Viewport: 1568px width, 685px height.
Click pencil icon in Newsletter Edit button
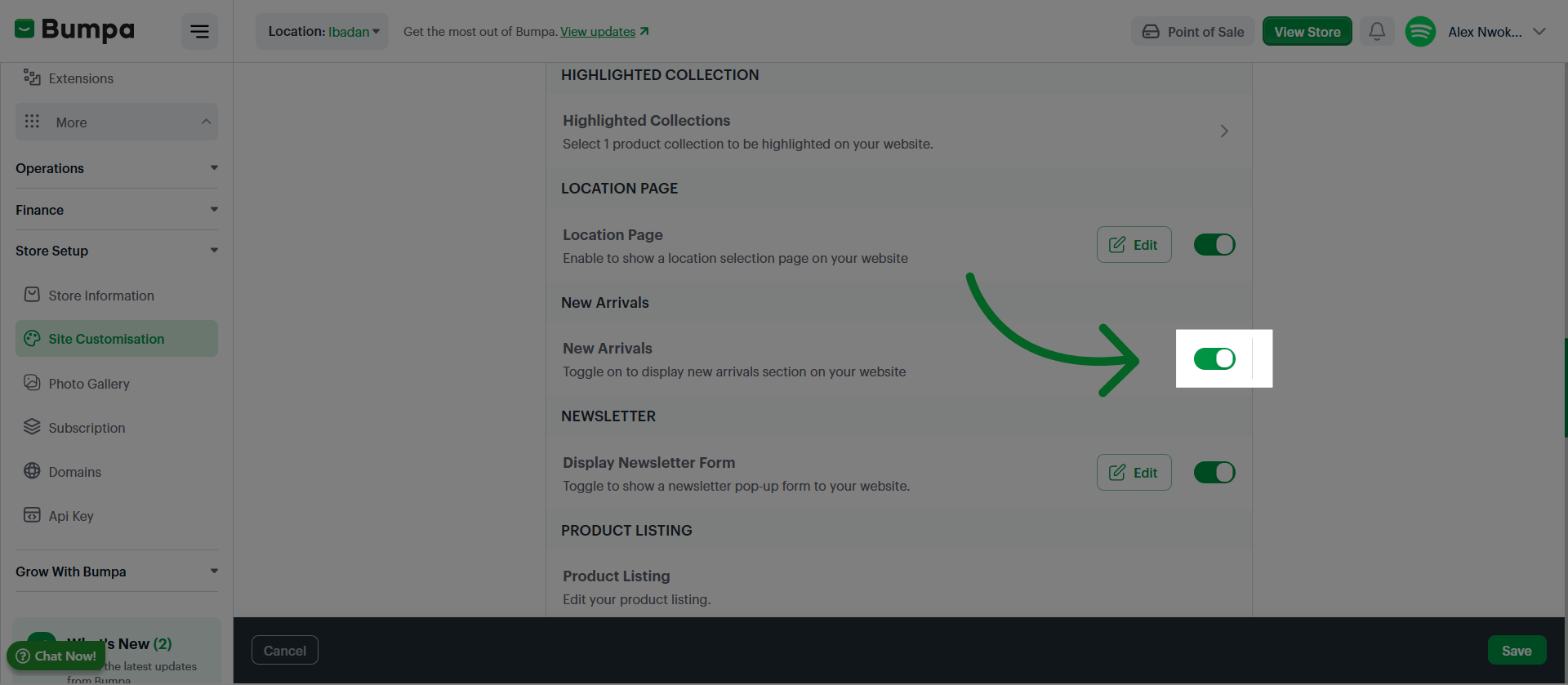click(1117, 473)
